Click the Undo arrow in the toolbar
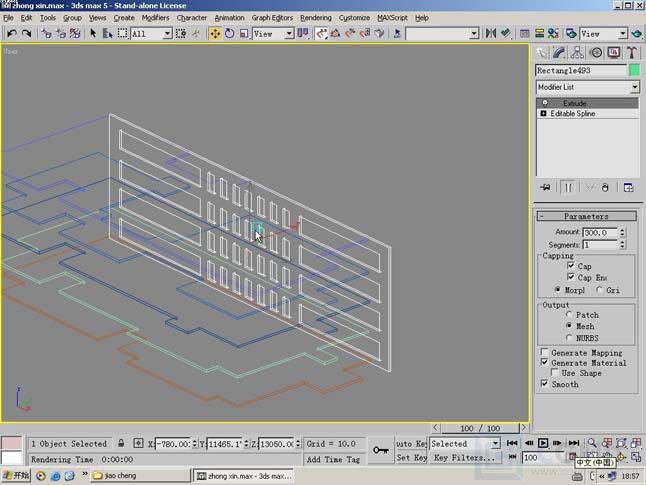Image resolution: width=646 pixels, height=485 pixels. pos(12,33)
